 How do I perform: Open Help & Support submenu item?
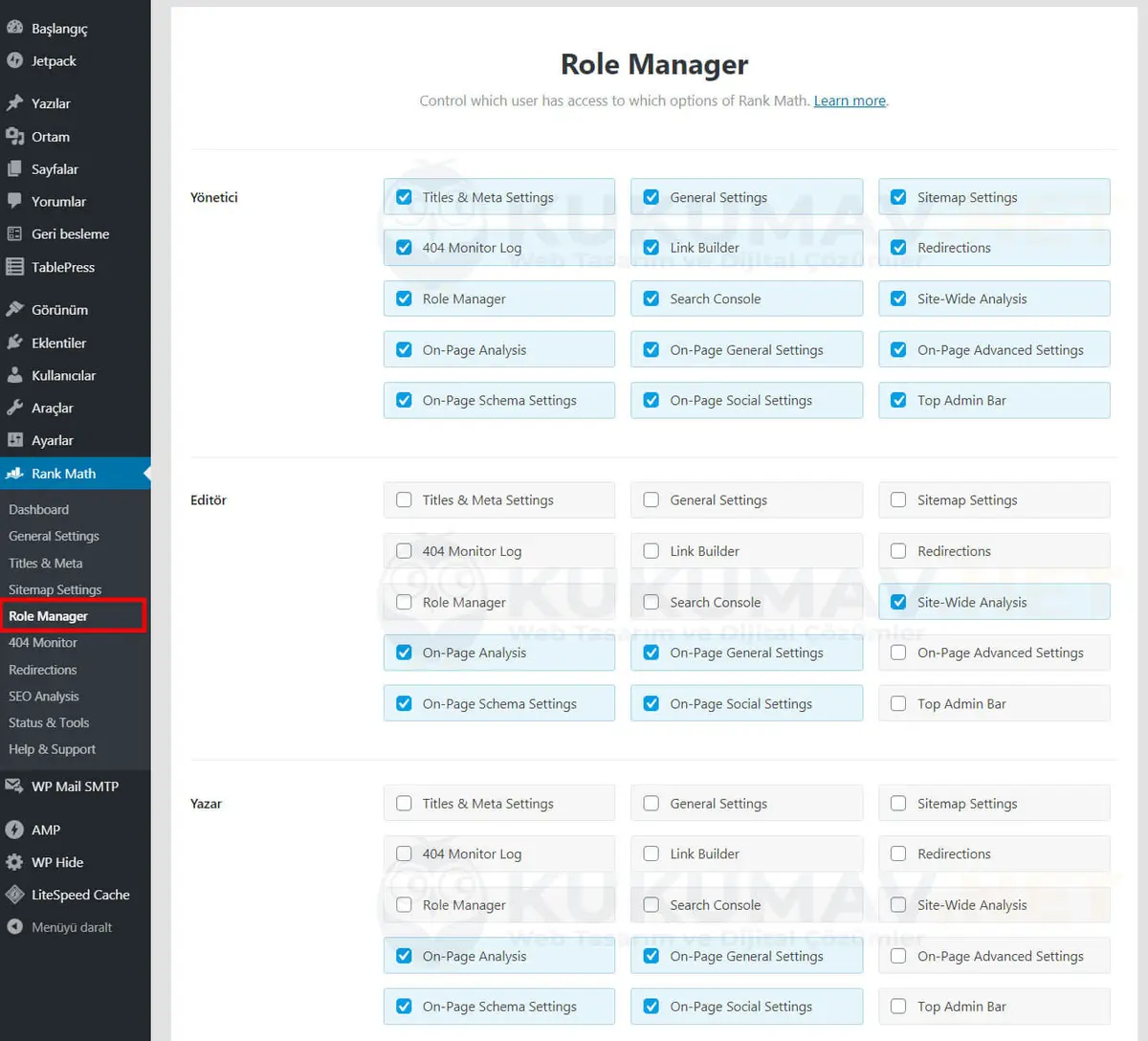coord(53,749)
